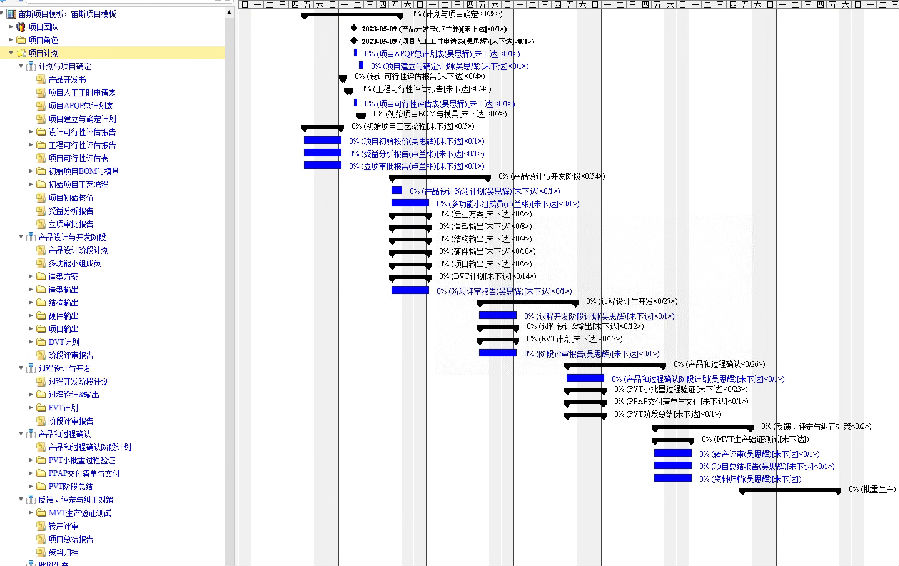Screen dimensions: 899x566
Task: Select the 多功能小组成员 item
Action: [75, 263]
